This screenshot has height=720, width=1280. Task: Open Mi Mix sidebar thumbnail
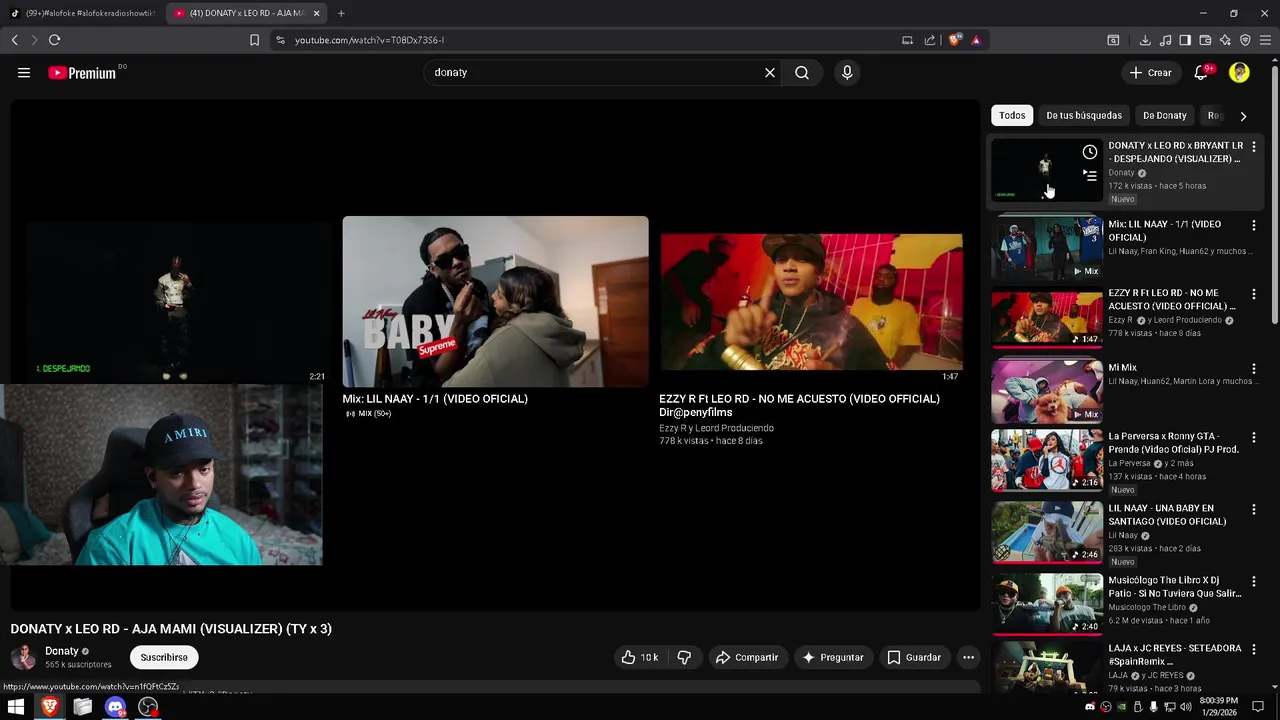1047,391
